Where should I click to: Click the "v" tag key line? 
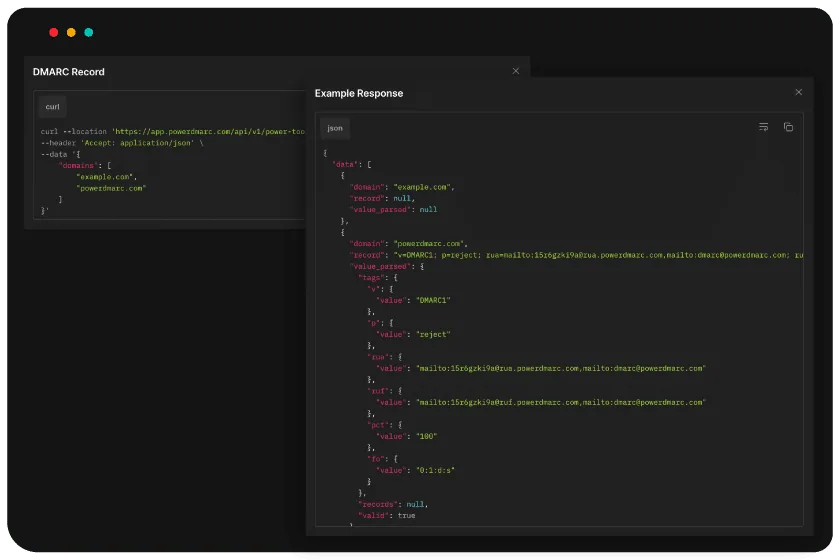tap(380, 289)
